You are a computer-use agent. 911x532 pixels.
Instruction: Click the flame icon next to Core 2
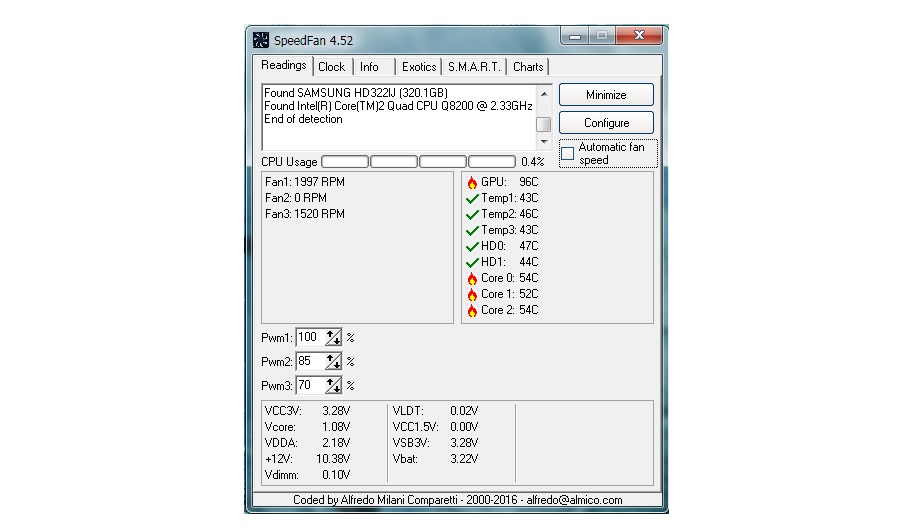coord(472,311)
